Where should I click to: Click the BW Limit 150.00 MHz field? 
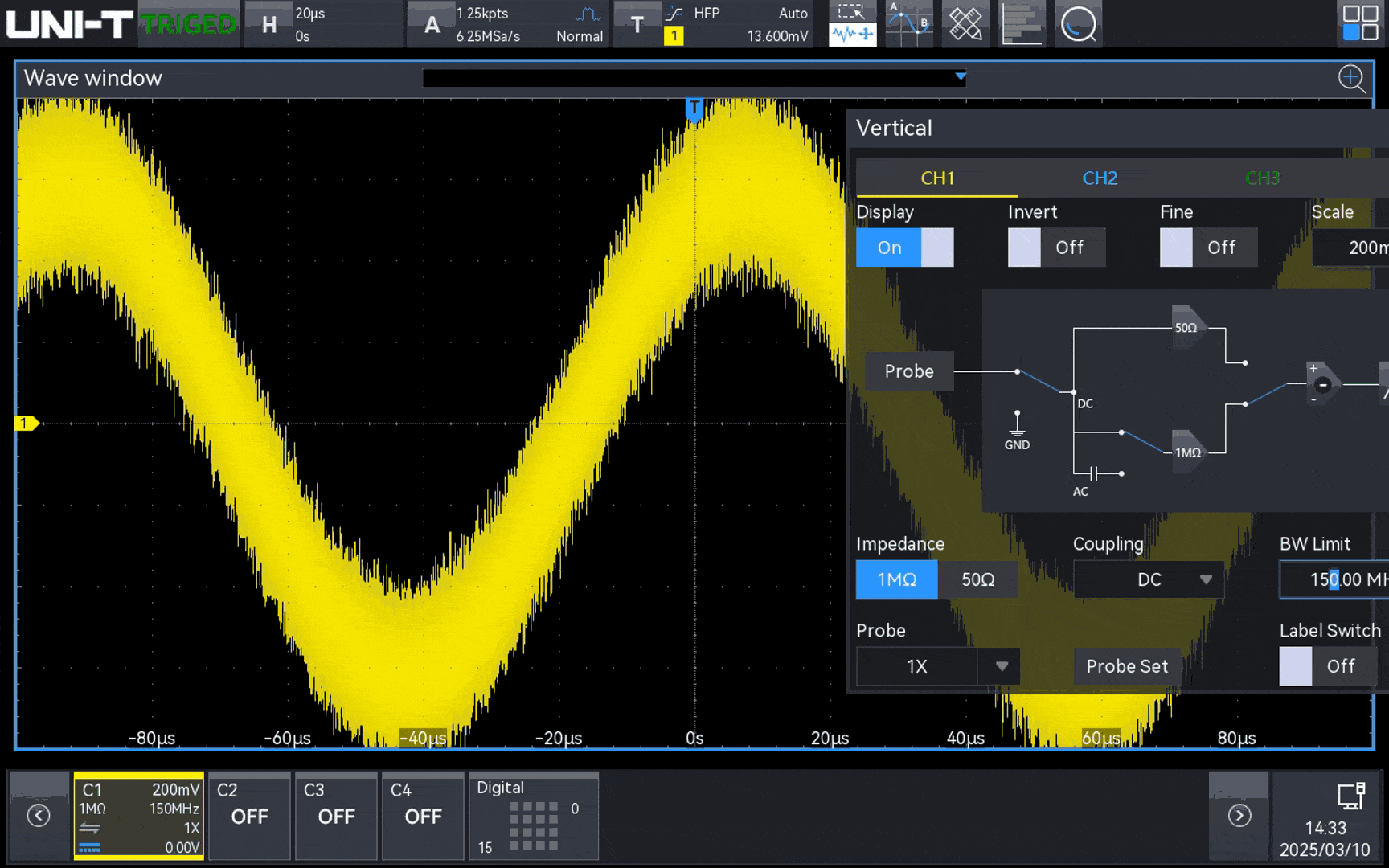click(x=1334, y=579)
